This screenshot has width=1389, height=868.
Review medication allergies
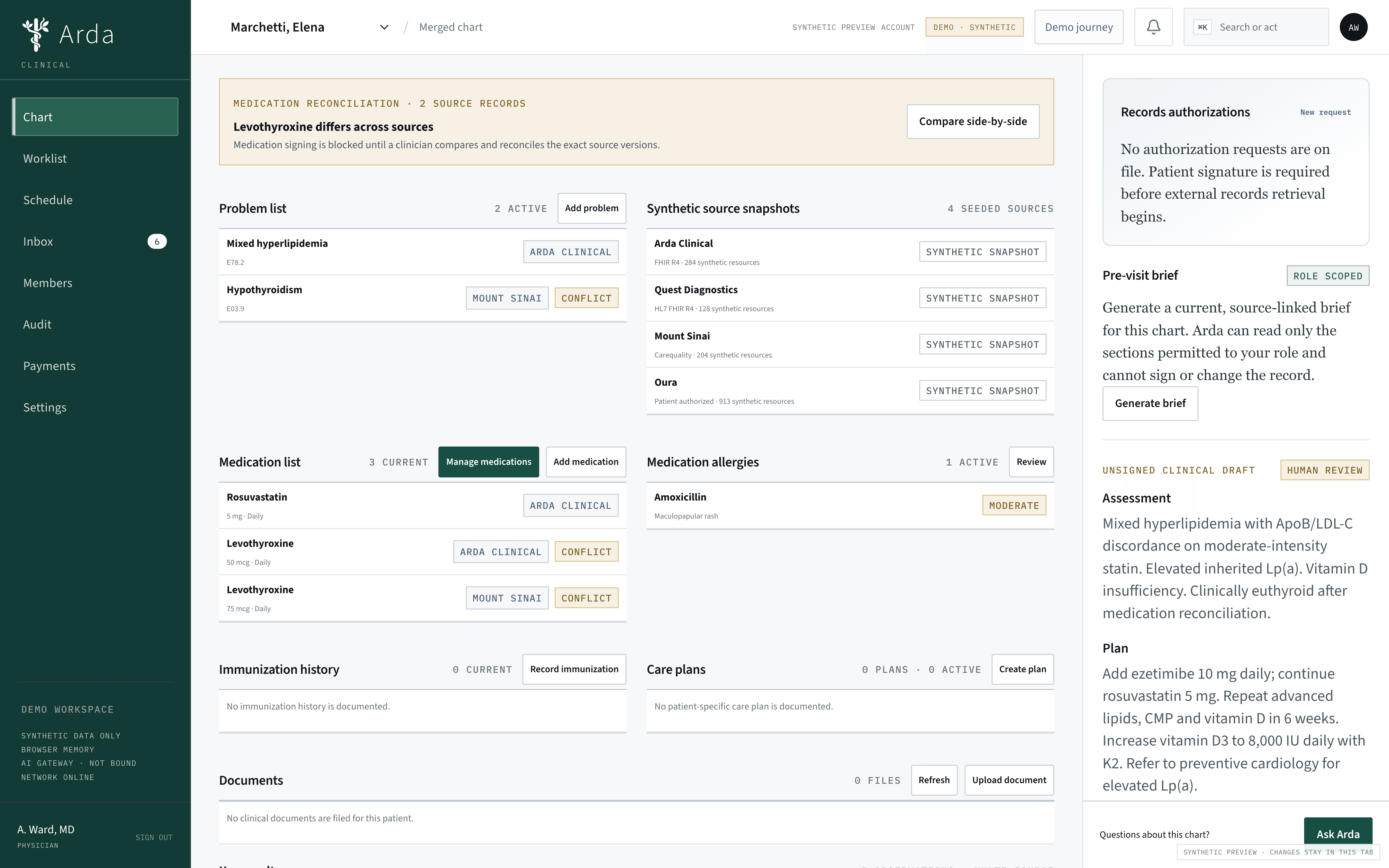pos(1031,462)
